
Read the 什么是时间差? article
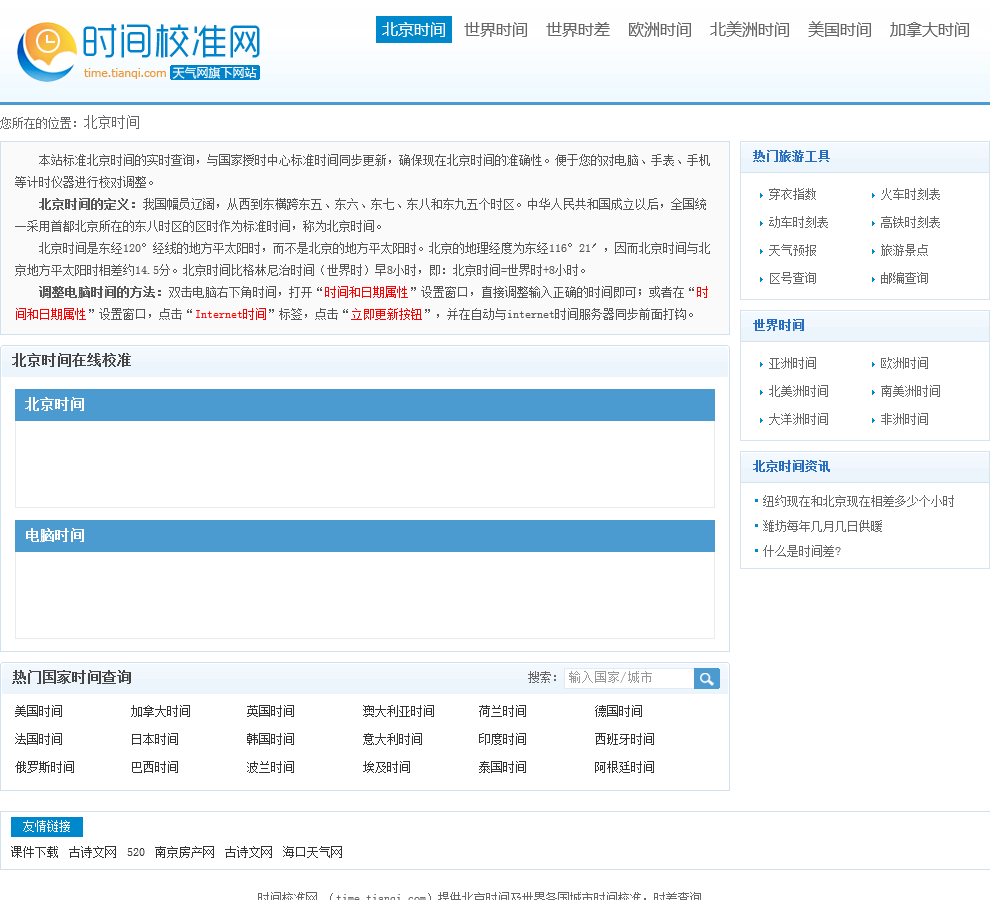[x=801, y=550]
